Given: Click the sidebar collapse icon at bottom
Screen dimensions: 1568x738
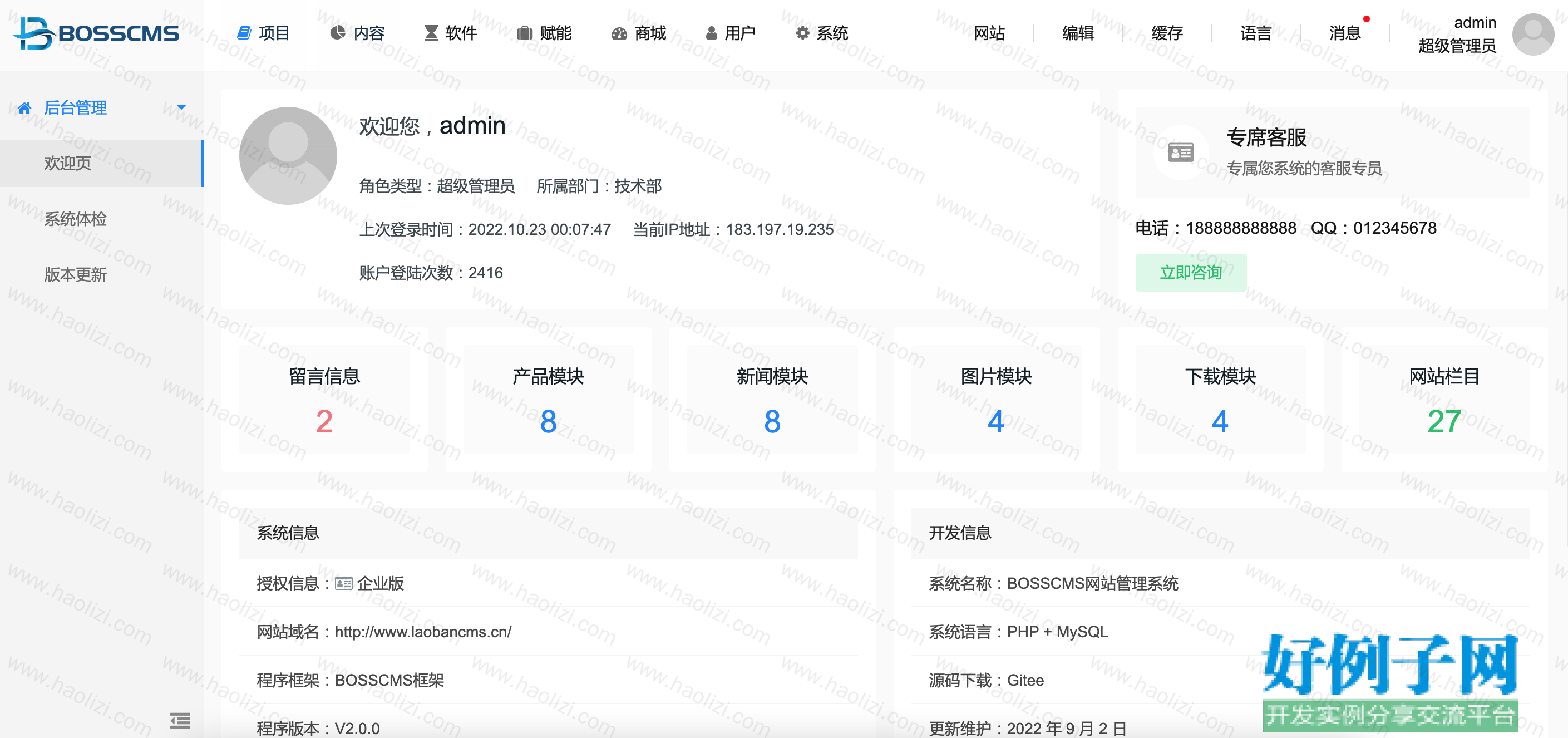Looking at the screenshot, I should [180, 720].
